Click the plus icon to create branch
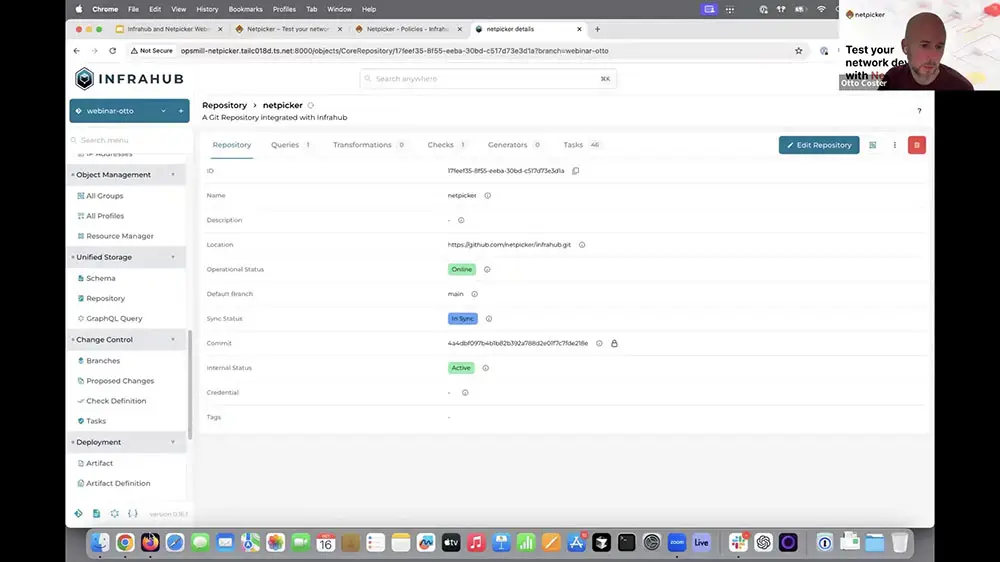Image resolution: width=1000 pixels, height=562 pixels. click(180, 111)
